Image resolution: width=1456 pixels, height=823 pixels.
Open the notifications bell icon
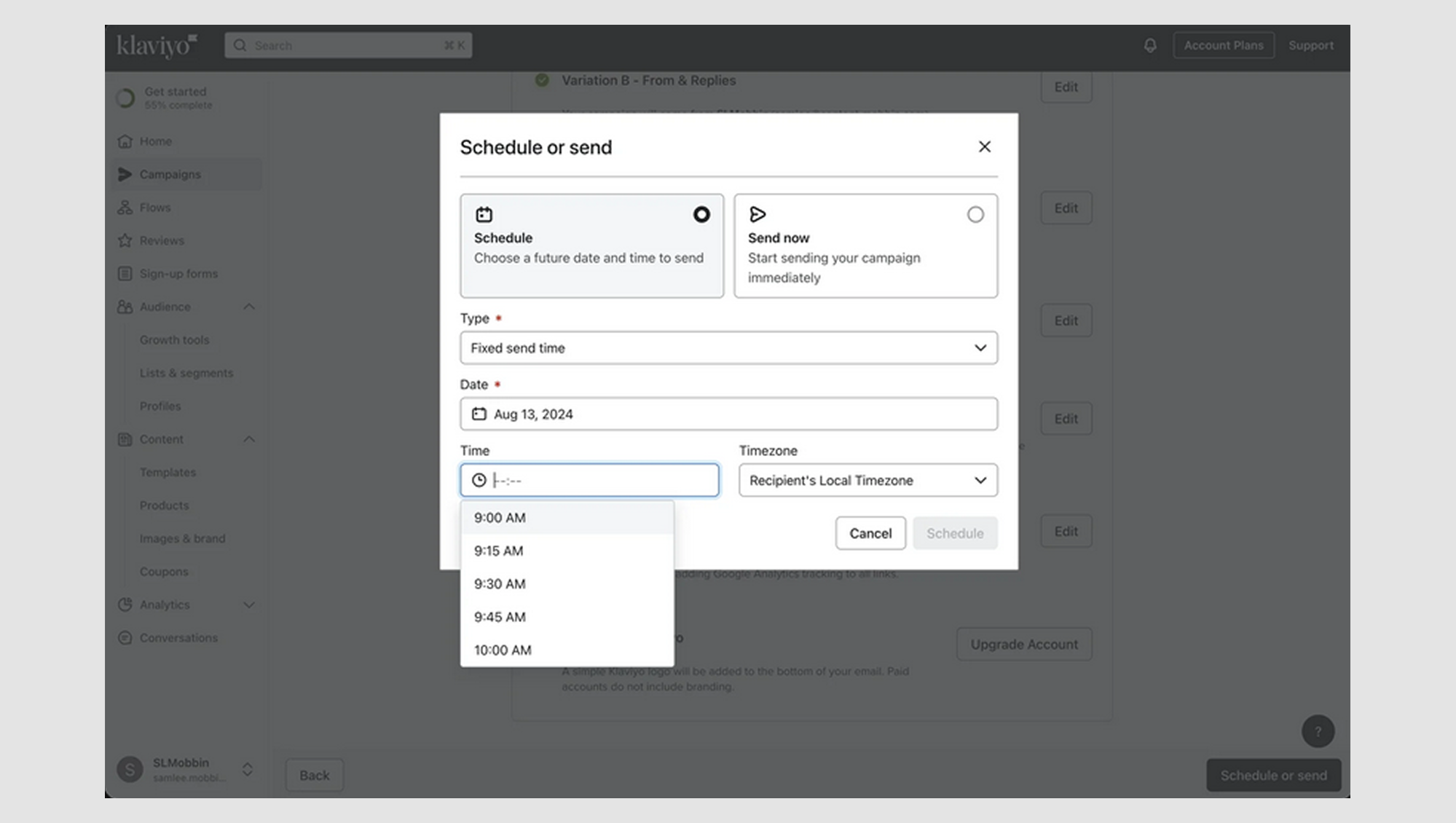click(x=1149, y=45)
